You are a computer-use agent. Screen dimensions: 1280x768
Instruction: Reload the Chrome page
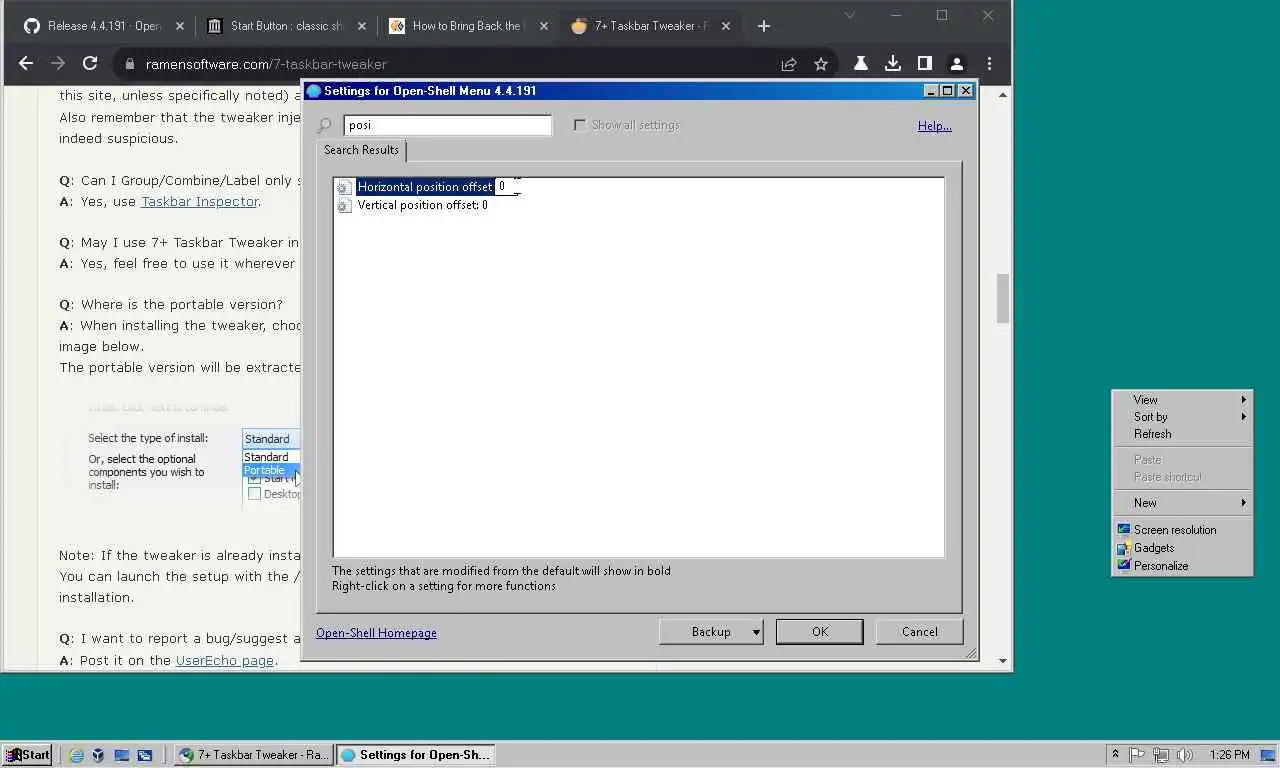pyautogui.click(x=90, y=63)
